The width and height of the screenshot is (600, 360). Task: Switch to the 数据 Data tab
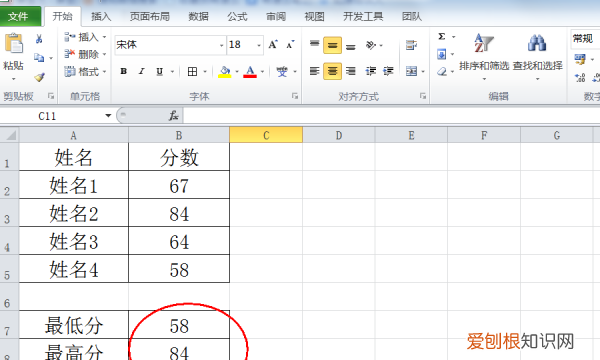click(x=199, y=16)
